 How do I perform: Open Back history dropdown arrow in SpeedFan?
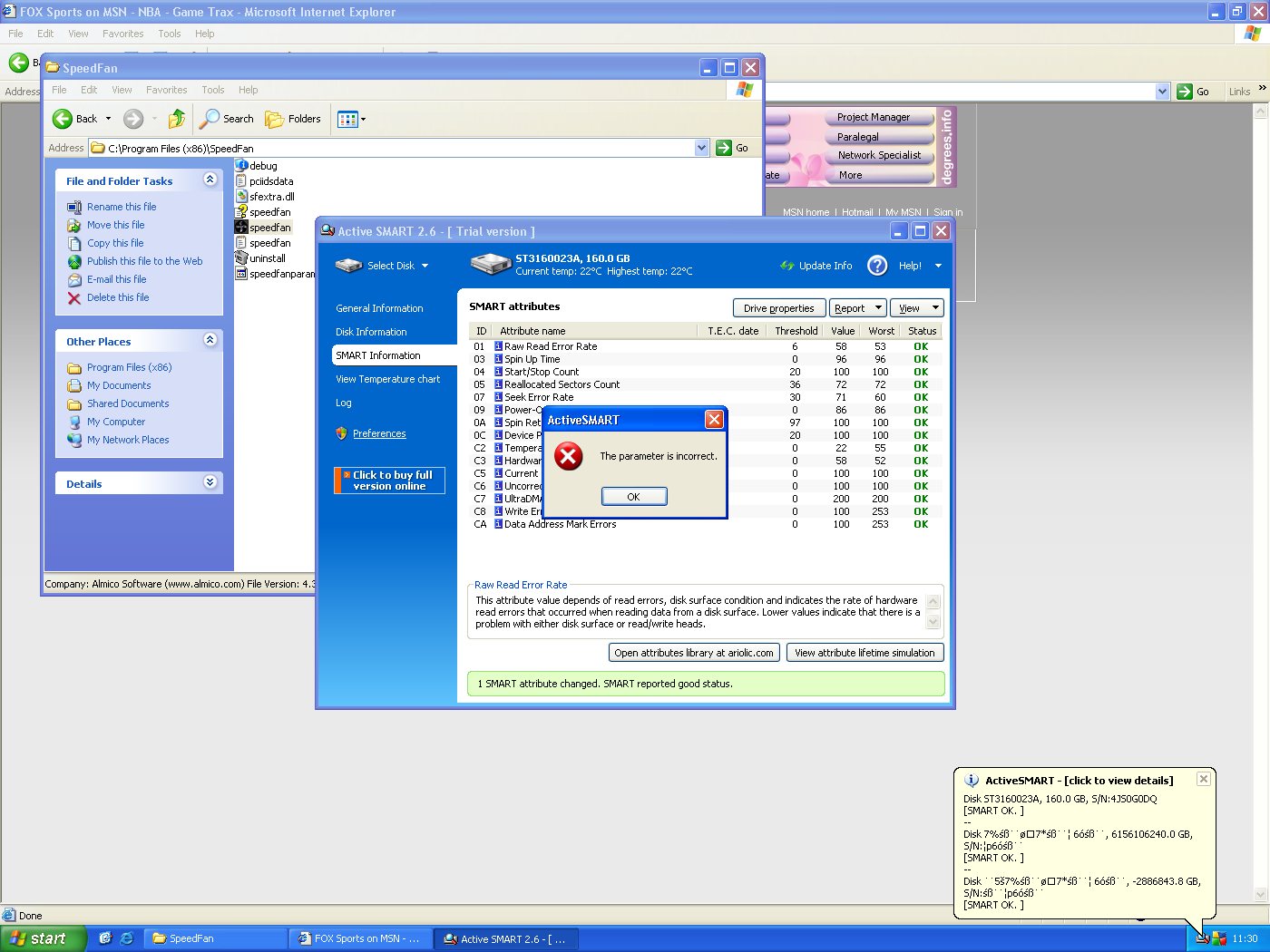[x=108, y=119]
